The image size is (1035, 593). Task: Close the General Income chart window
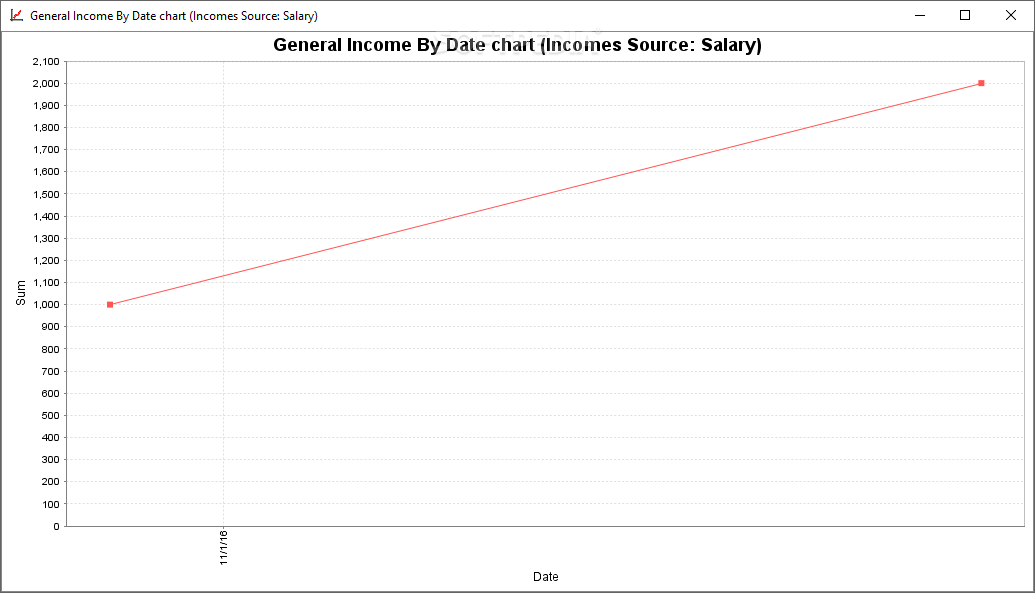click(x=1011, y=15)
